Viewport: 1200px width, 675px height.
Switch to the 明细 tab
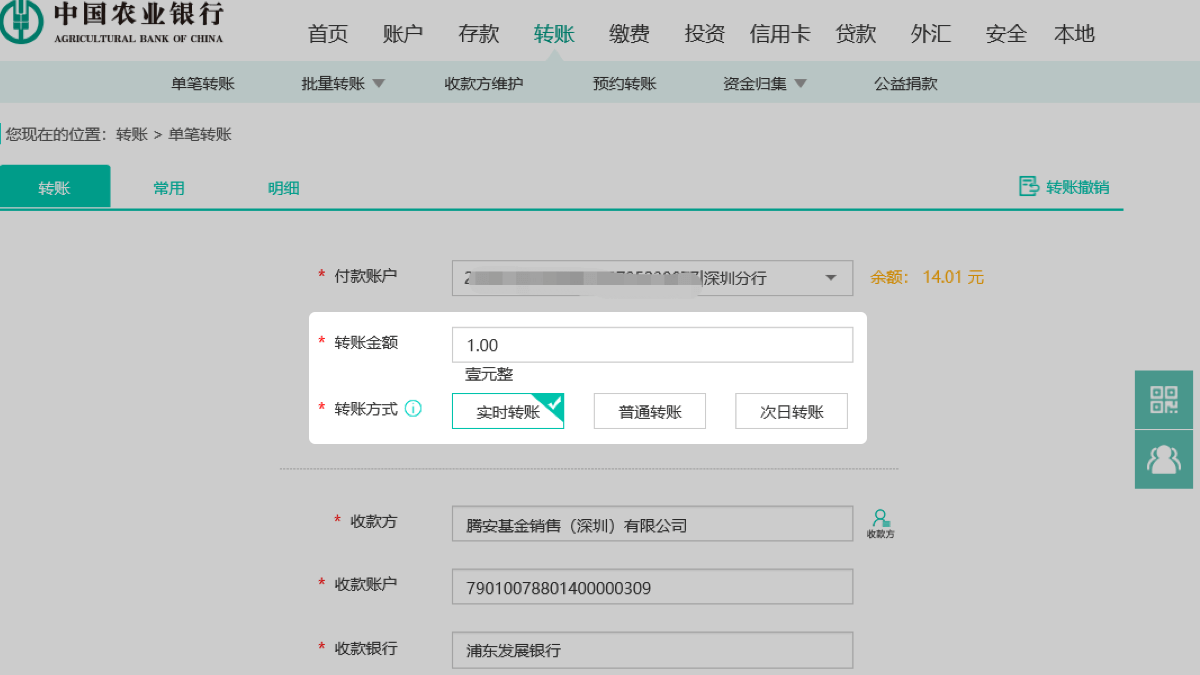tap(283, 188)
